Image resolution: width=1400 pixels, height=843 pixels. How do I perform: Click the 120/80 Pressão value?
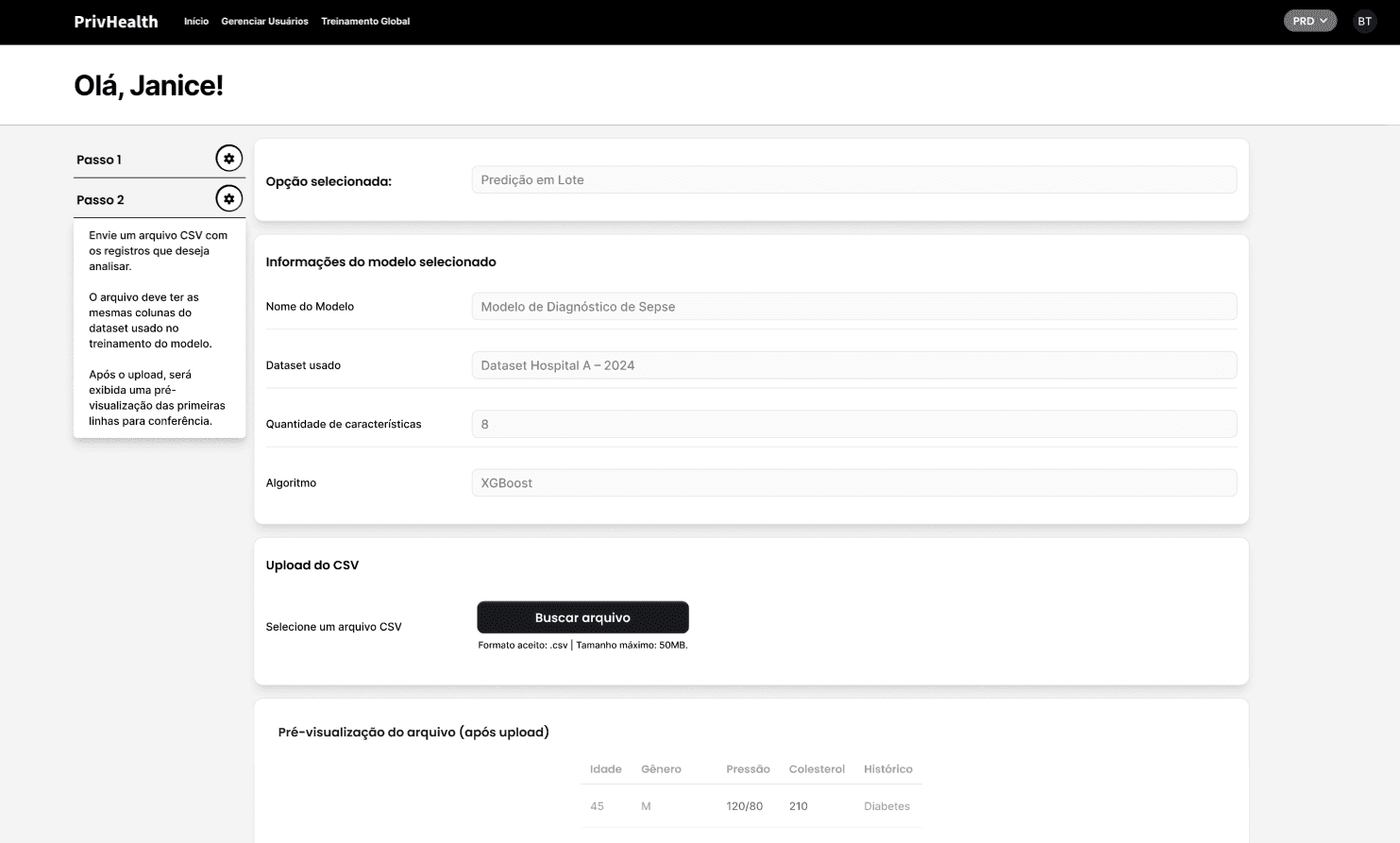coord(748,805)
